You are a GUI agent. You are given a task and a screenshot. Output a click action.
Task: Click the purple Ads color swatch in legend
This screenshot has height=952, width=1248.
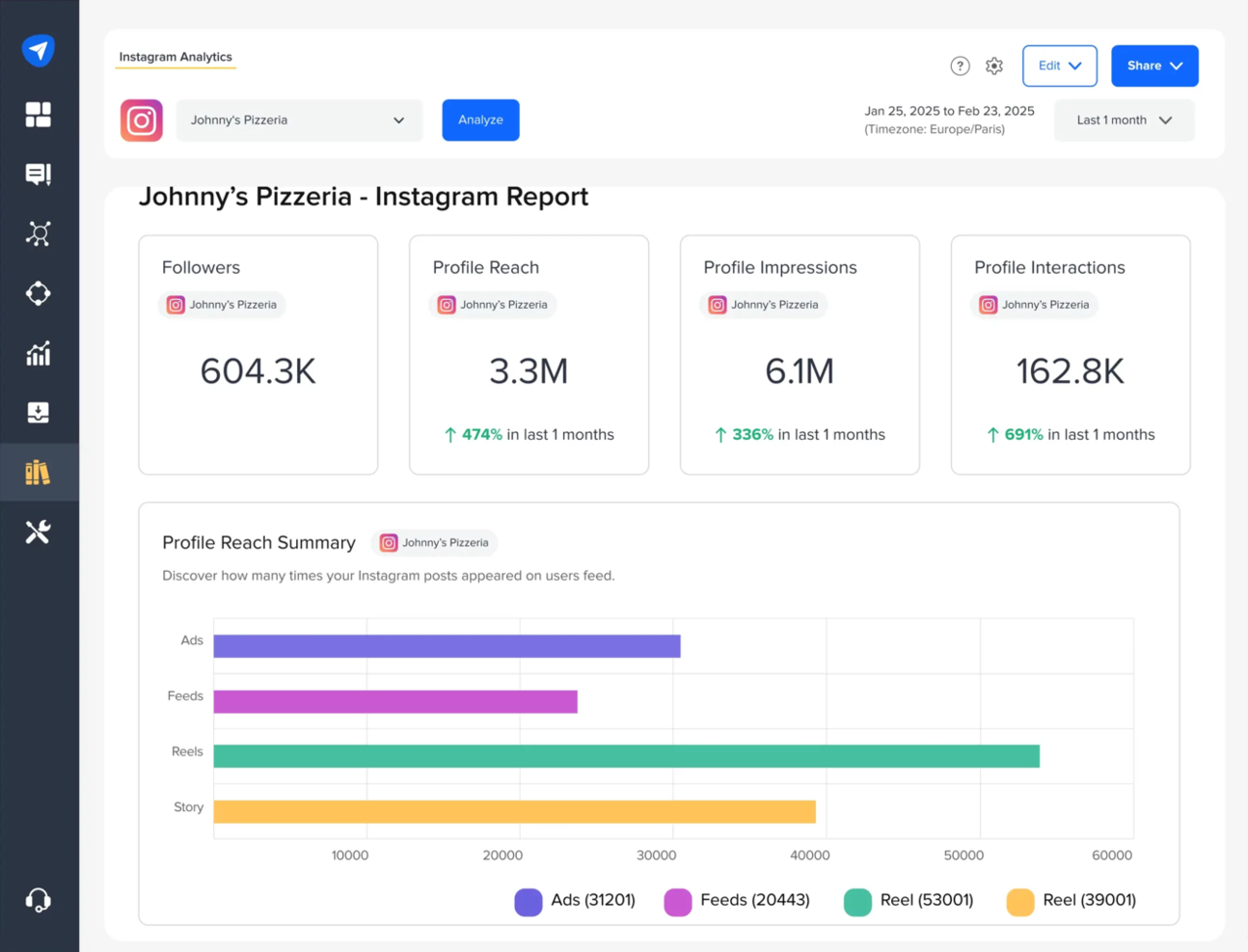click(x=527, y=900)
